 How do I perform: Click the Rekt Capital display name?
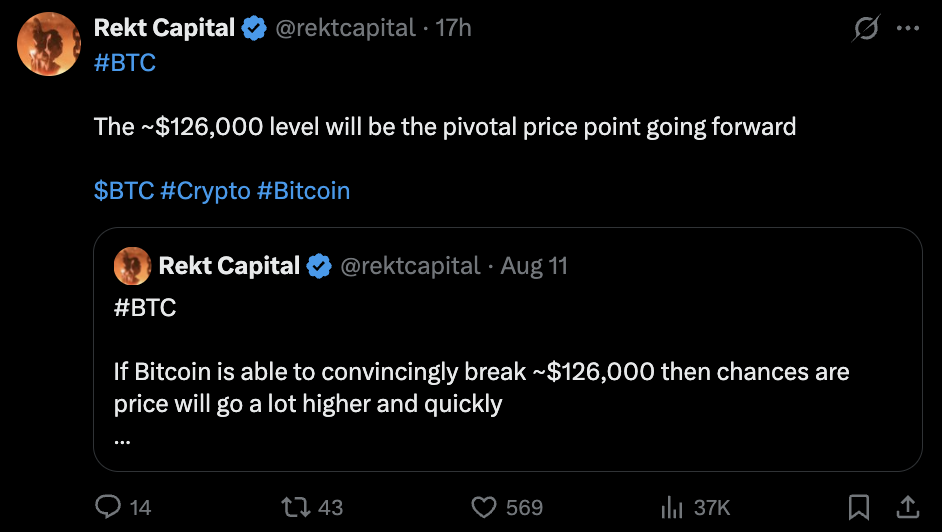pyautogui.click(x=164, y=28)
